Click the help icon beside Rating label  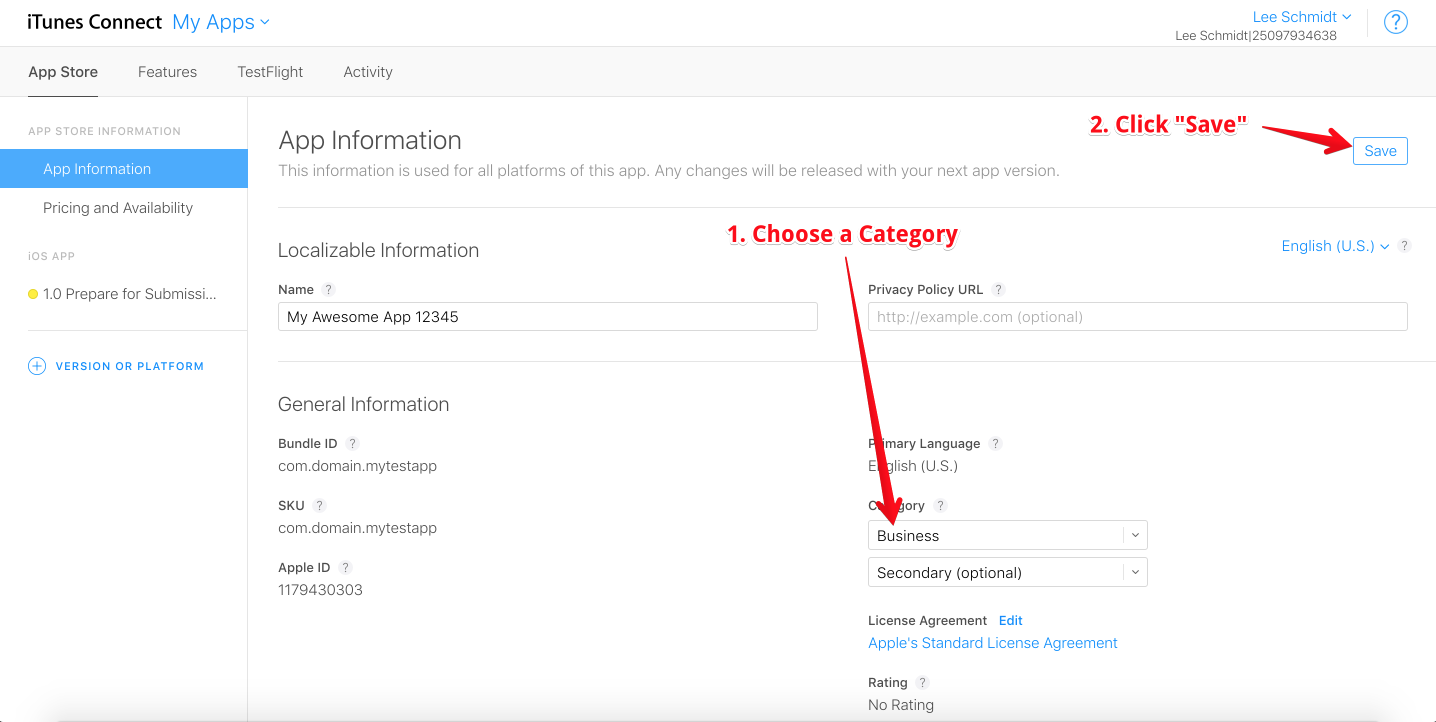pos(922,682)
